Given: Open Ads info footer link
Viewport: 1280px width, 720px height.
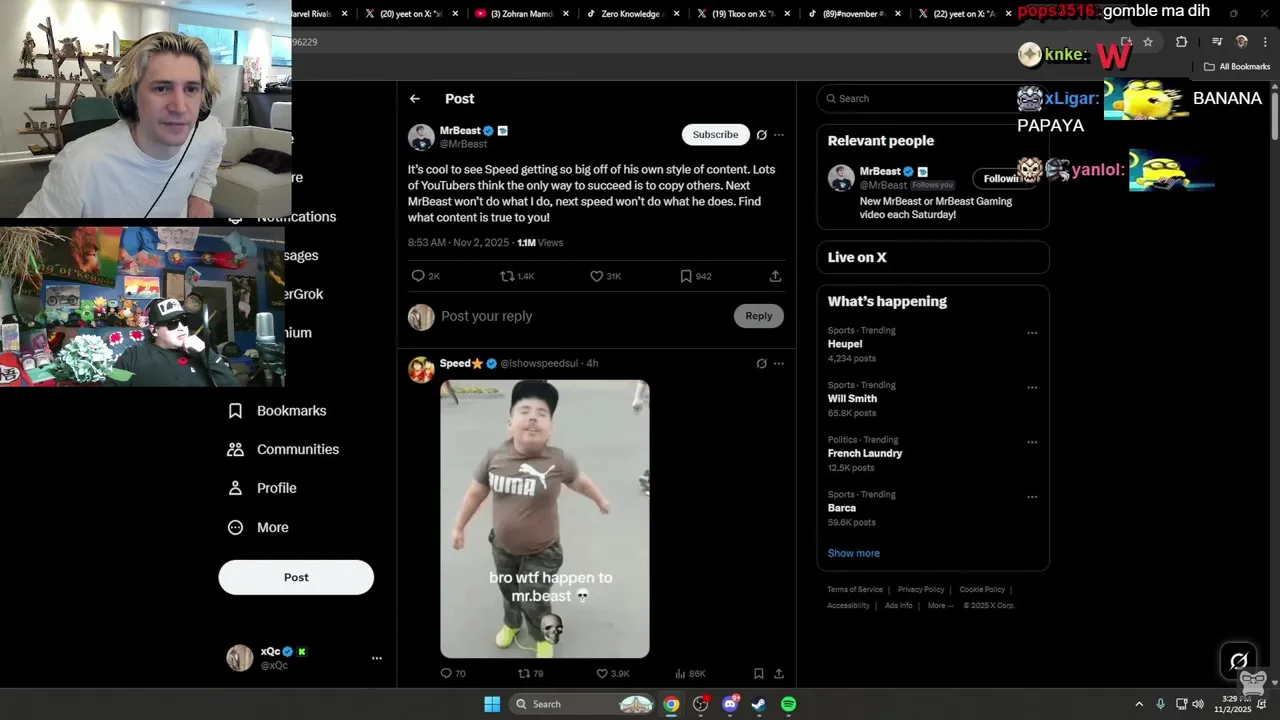Looking at the screenshot, I should pyautogui.click(x=899, y=605).
